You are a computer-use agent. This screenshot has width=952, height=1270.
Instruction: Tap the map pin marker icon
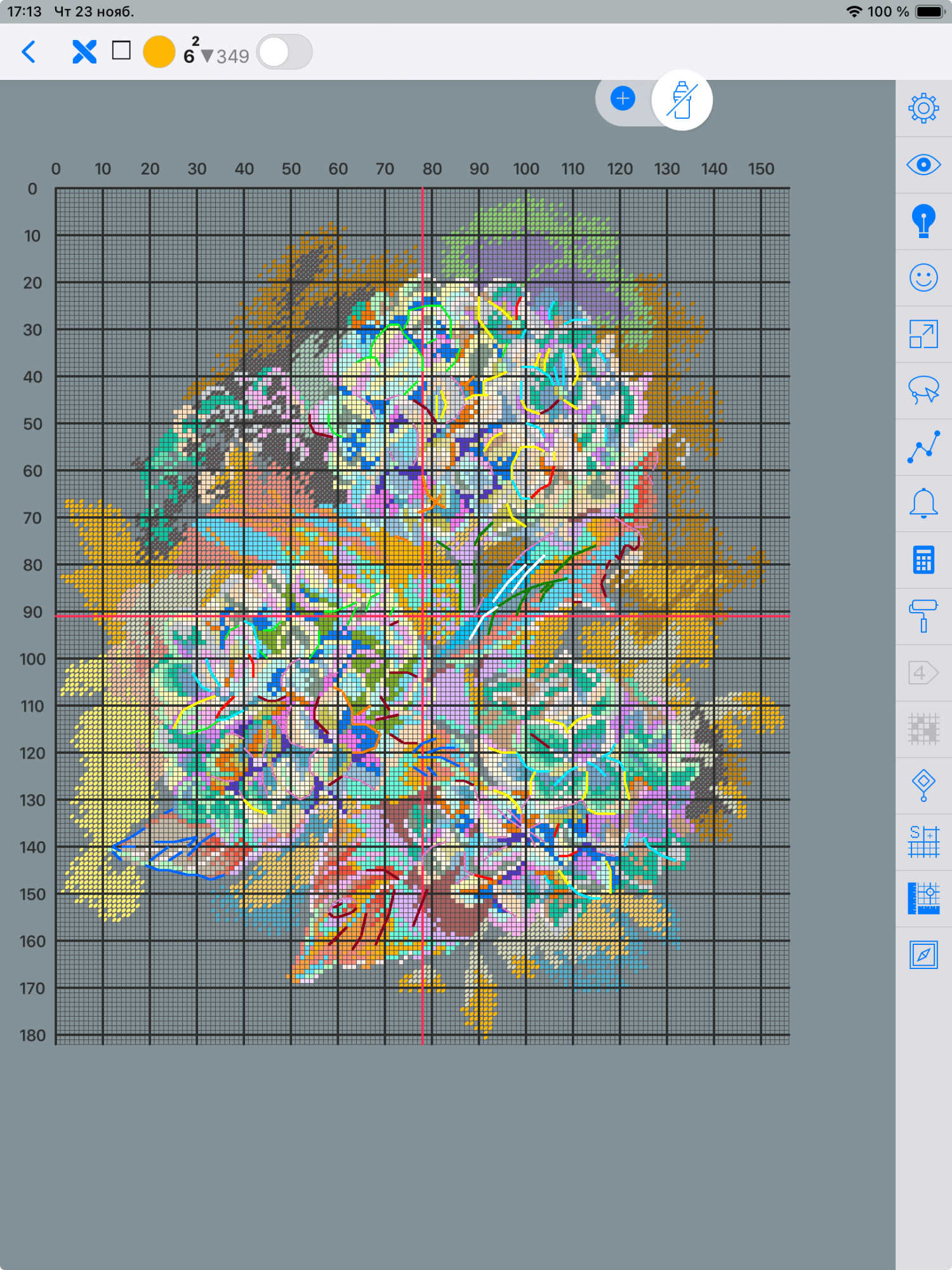(x=923, y=785)
